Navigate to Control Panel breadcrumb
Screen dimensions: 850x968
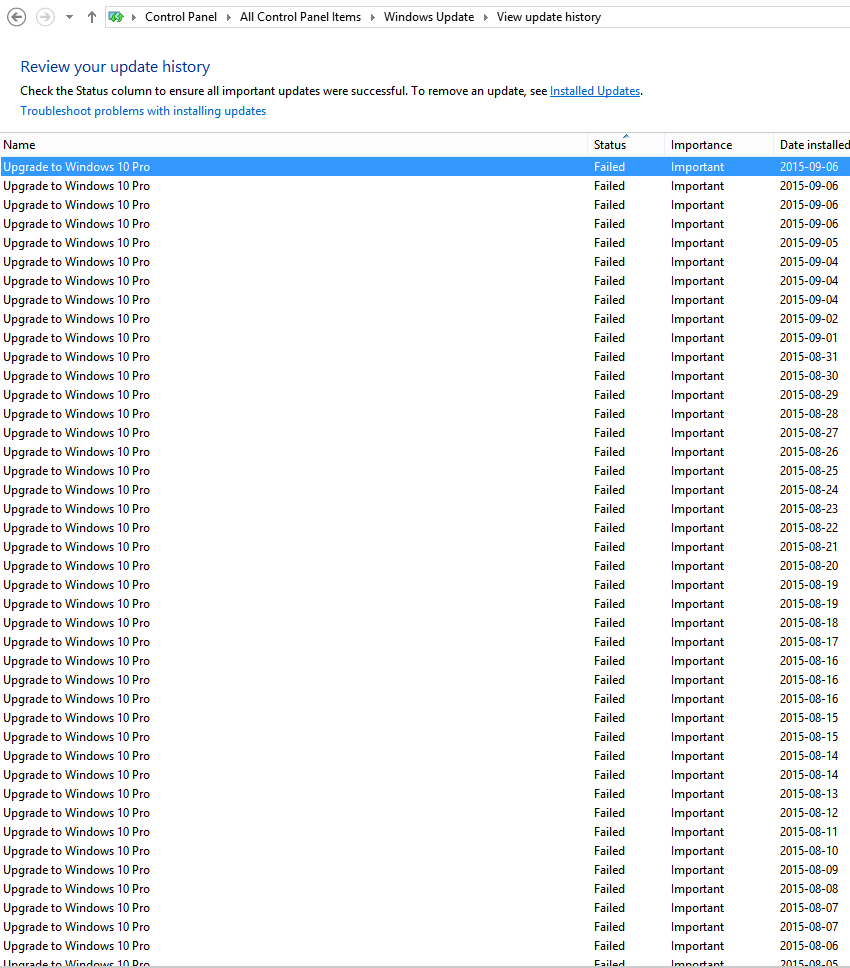[x=181, y=17]
